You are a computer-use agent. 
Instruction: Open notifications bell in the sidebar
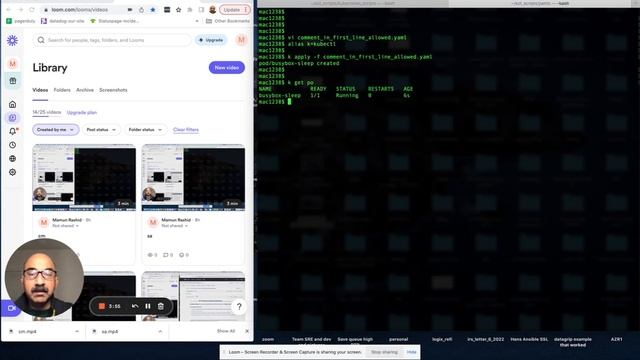pos(13,131)
